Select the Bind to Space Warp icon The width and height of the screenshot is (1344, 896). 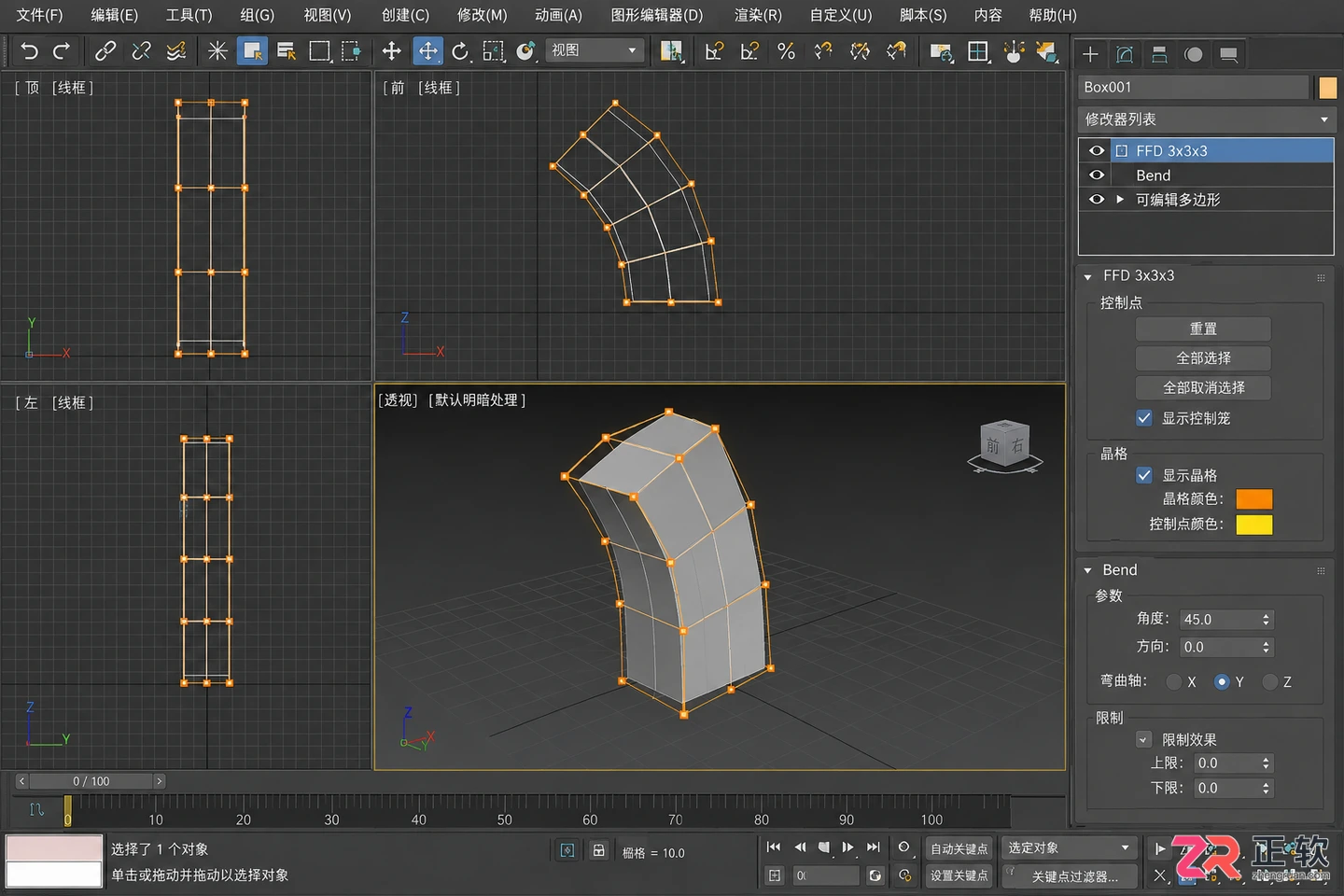coord(176,51)
